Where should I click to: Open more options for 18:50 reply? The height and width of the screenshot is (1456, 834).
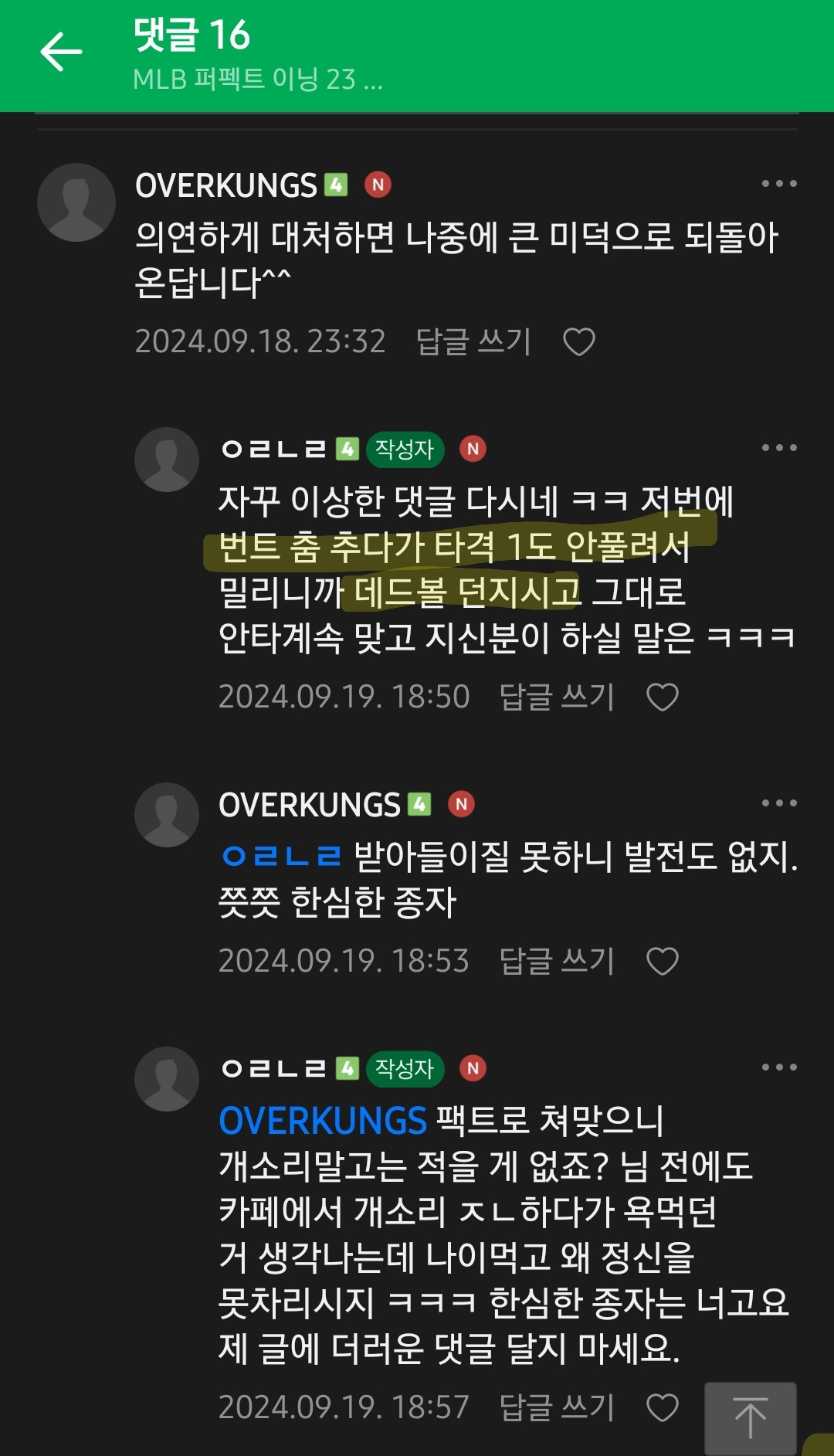click(x=779, y=448)
